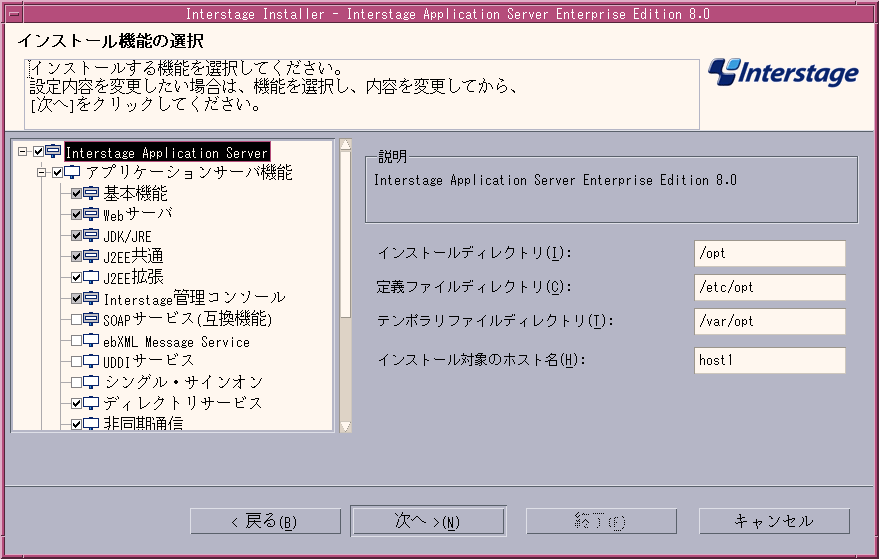Image resolution: width=879 pixels, height=559 pixels.
Task: Select J2EE共通 tree label
Action: tap(133, 256)
